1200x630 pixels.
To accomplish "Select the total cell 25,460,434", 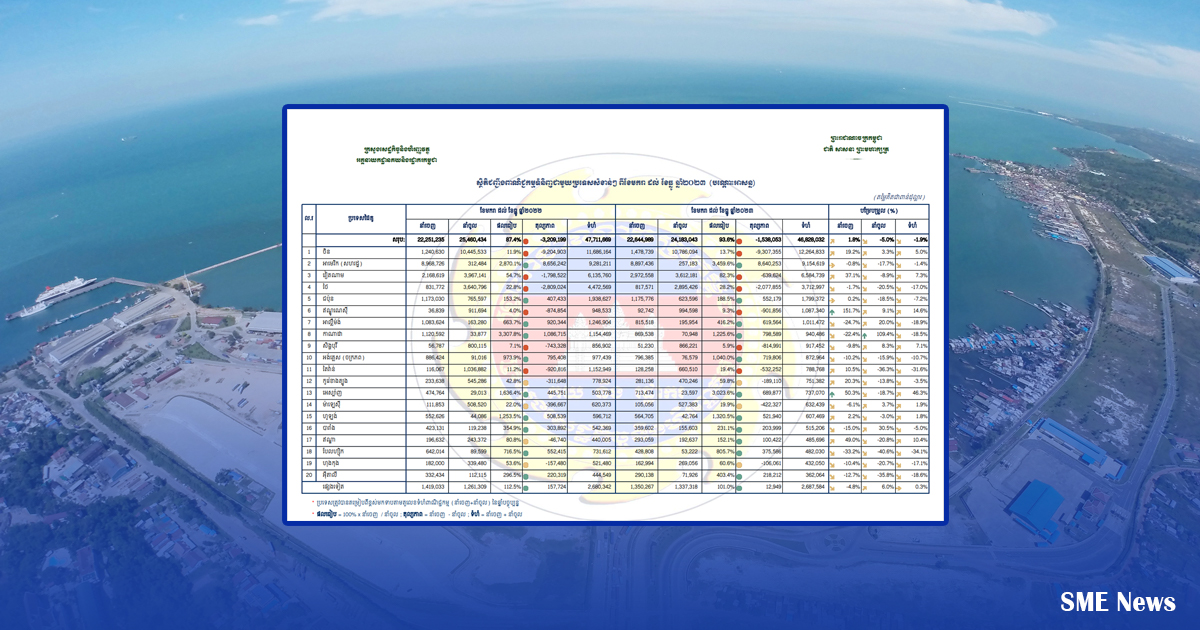I will (470, 241).
